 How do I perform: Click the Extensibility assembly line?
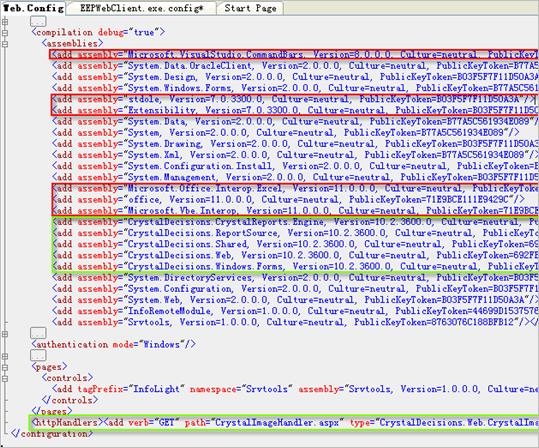pos(295,110)
